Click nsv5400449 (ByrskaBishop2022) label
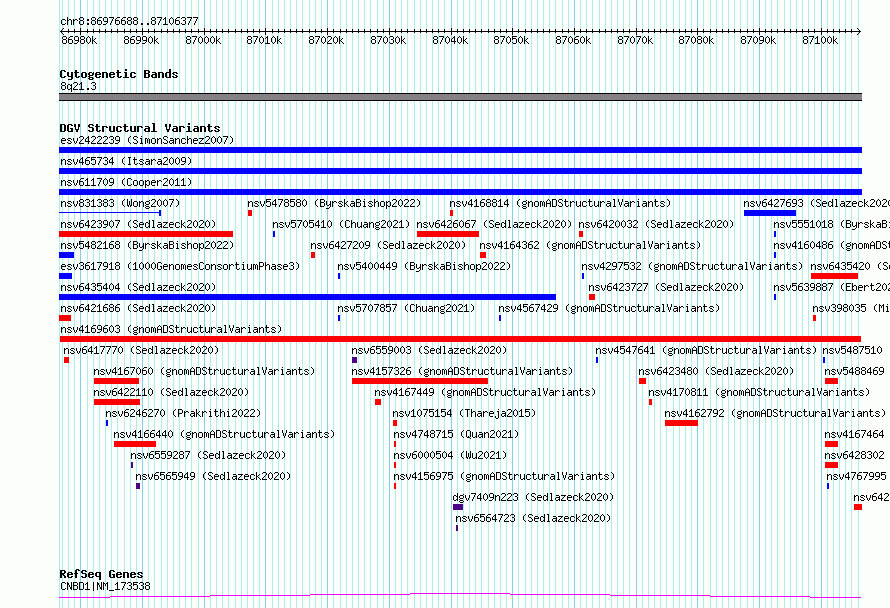Viewport: 890px width, 608px height. [x=424, y=266]
